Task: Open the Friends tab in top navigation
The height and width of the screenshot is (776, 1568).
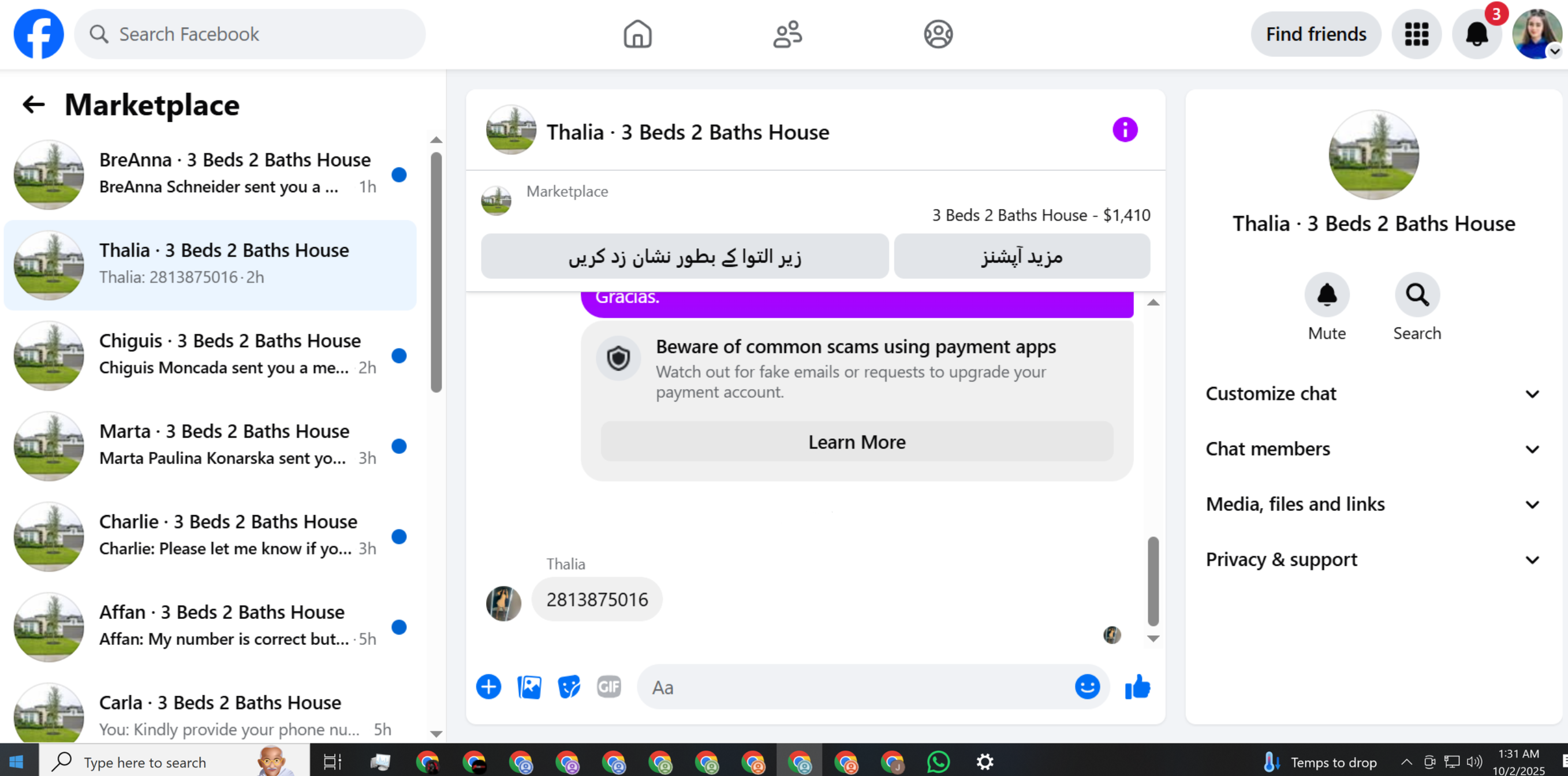Action: [787, 34]
